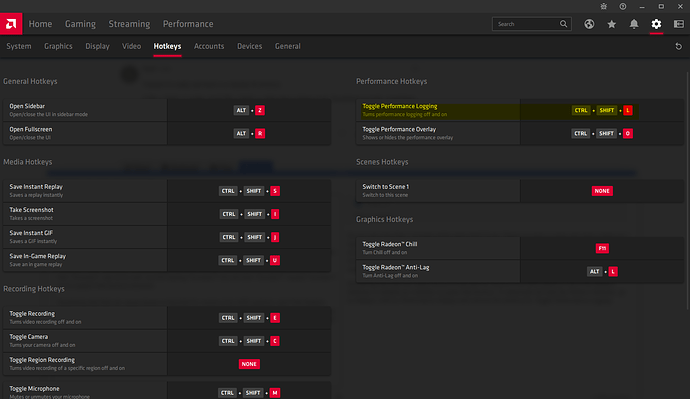Open the Streaming menu

[129, 24]
